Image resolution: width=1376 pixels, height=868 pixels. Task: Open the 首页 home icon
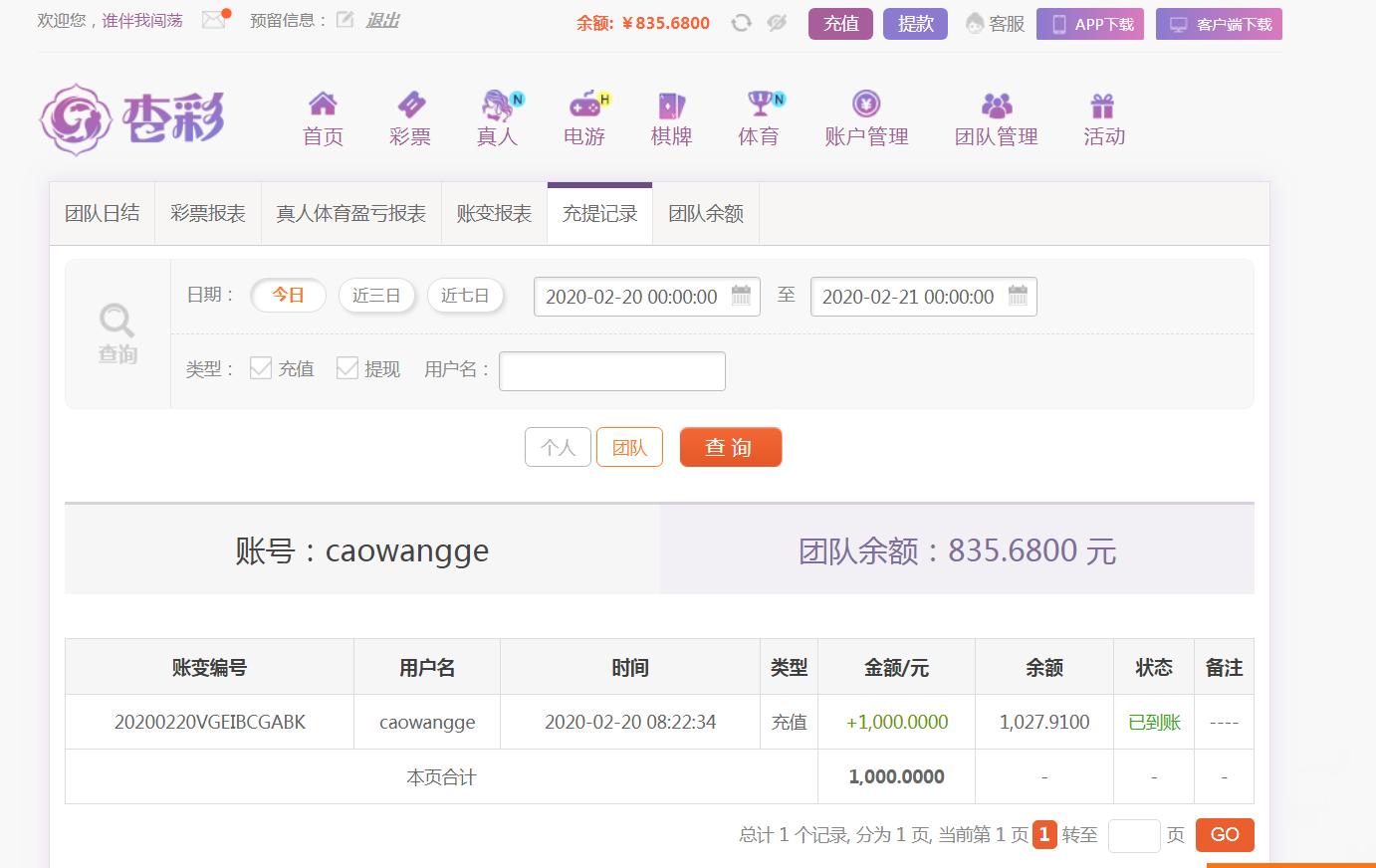pyautogui.click(x=323, y=104)
